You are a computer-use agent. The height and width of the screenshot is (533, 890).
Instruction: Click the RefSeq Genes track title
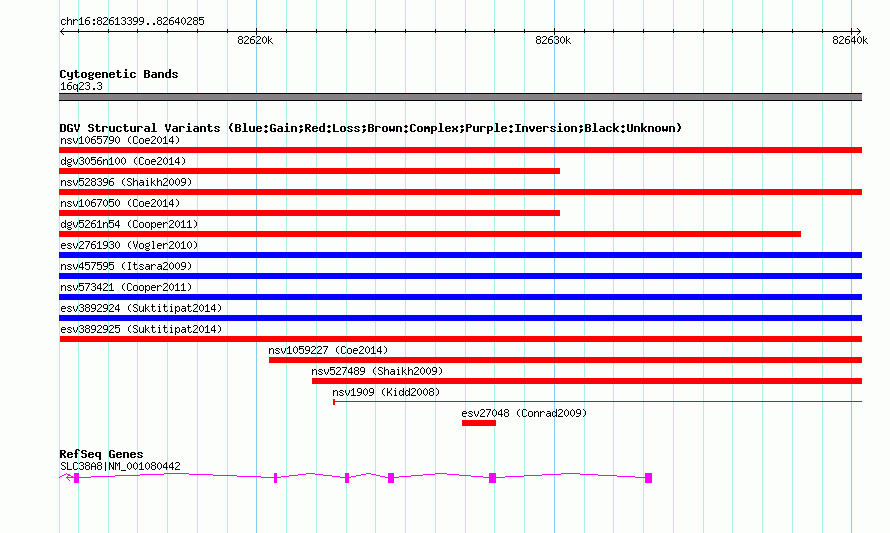click(101, 454)
